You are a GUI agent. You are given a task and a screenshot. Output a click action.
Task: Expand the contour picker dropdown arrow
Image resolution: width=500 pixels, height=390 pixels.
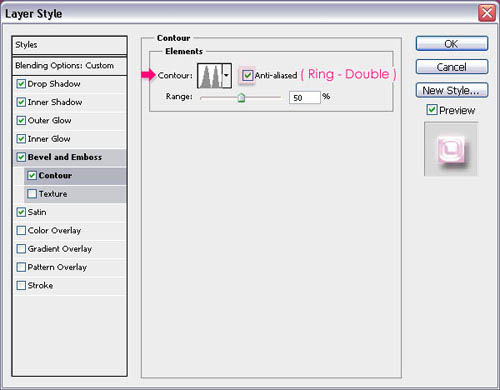[x=227, y=76]
